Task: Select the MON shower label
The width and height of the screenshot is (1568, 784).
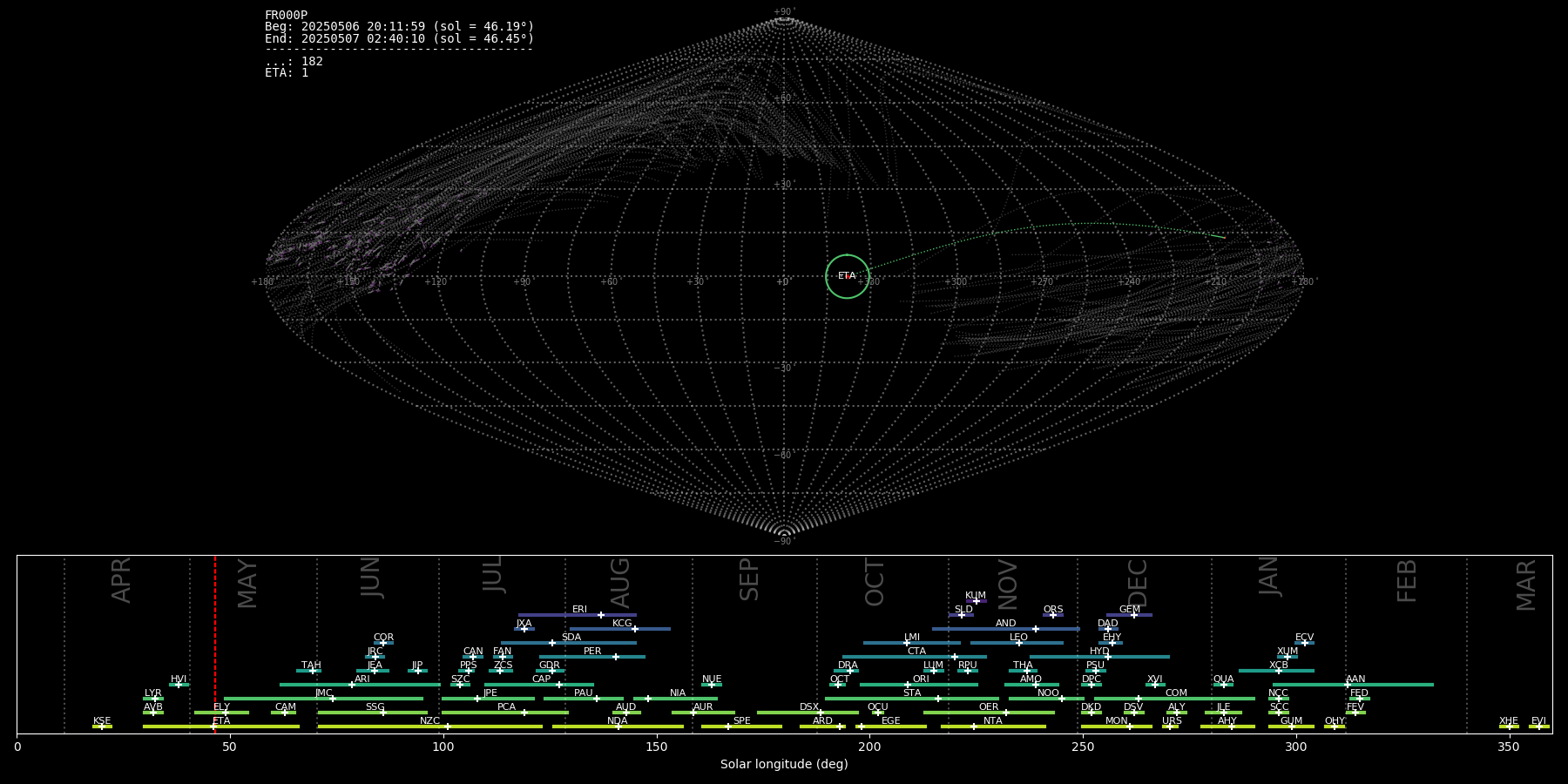Action: coord(1117,721)
